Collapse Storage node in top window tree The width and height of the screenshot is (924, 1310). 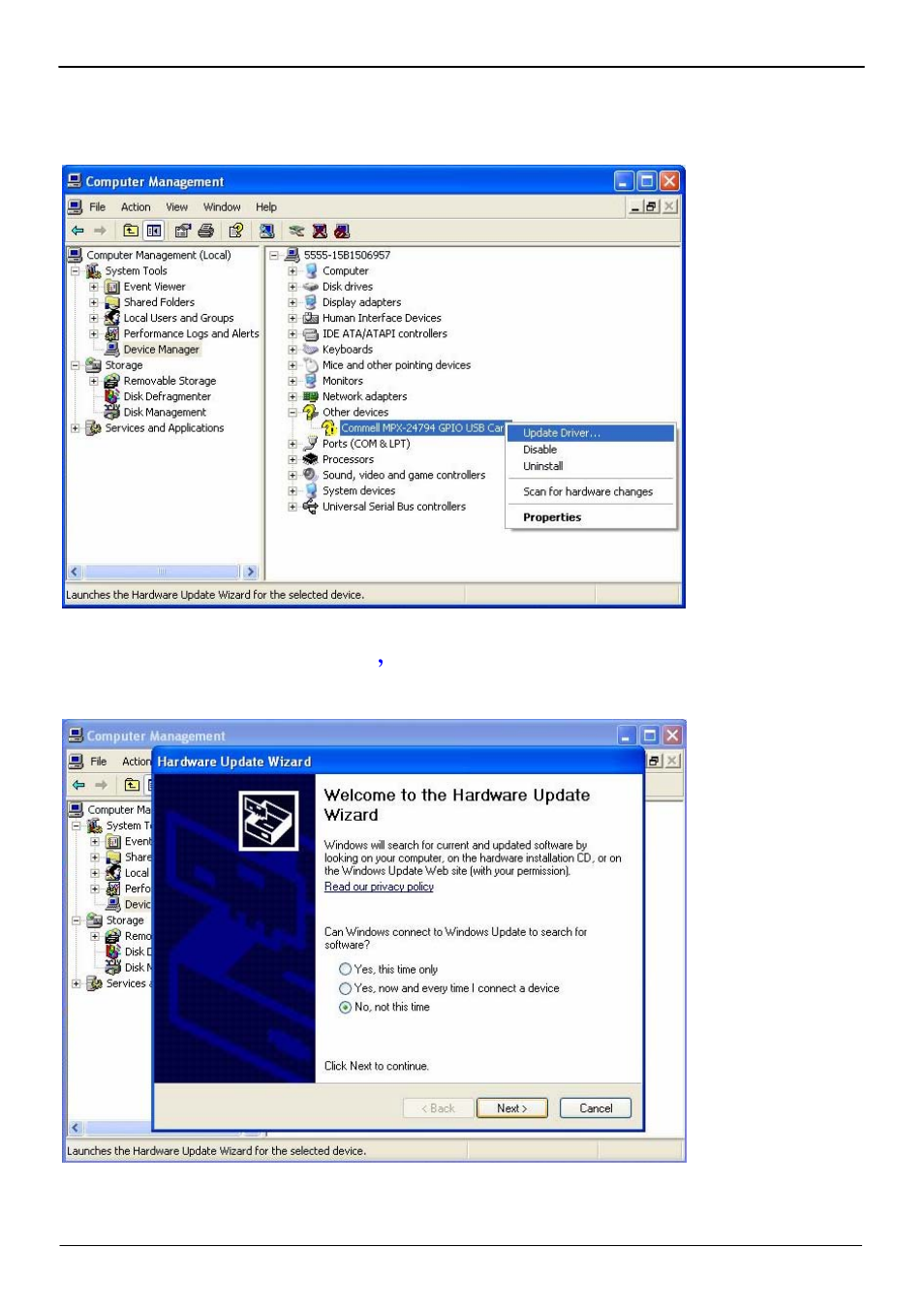(x=76, y=365)
